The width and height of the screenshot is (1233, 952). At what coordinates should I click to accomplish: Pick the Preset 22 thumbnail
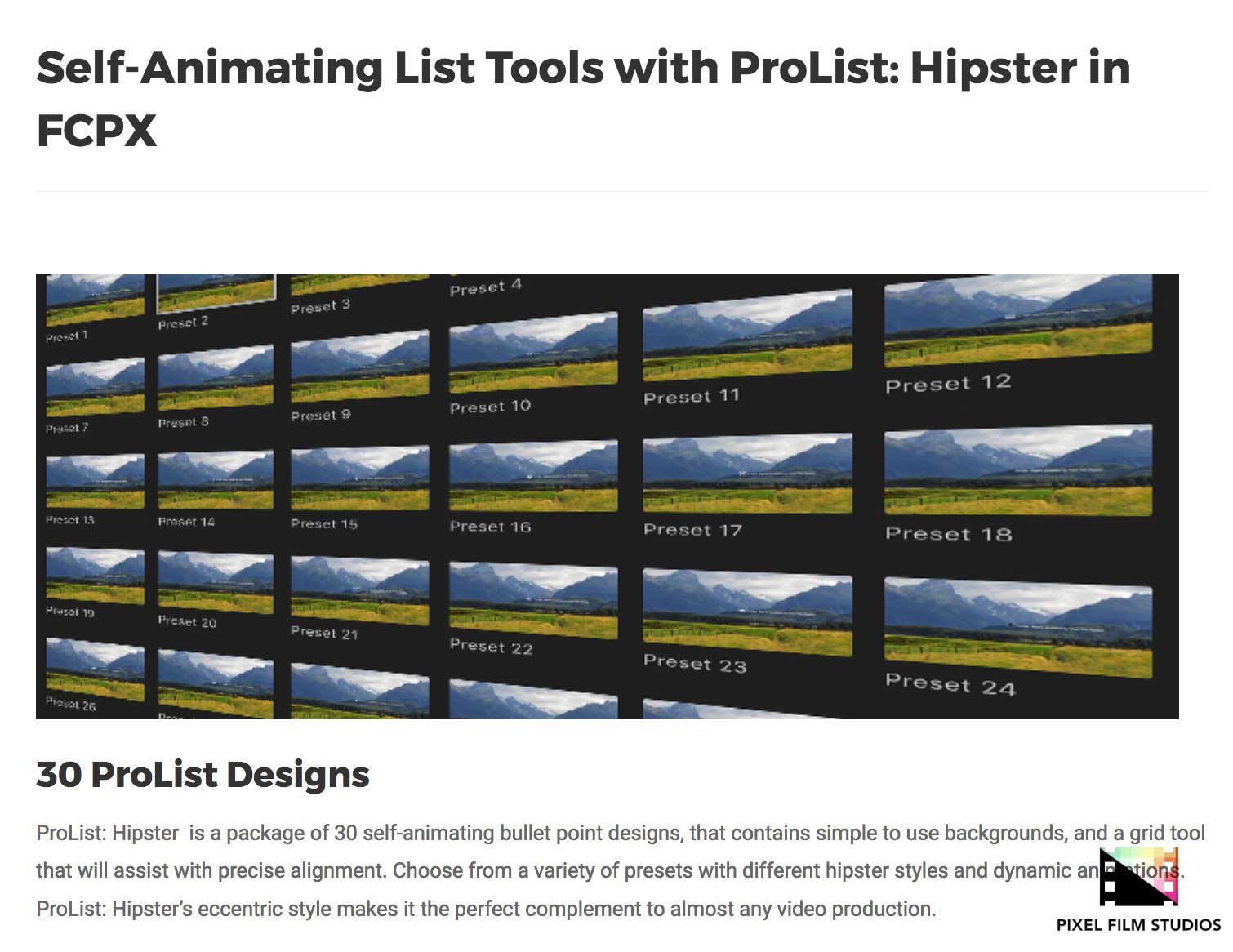(533, 600)
